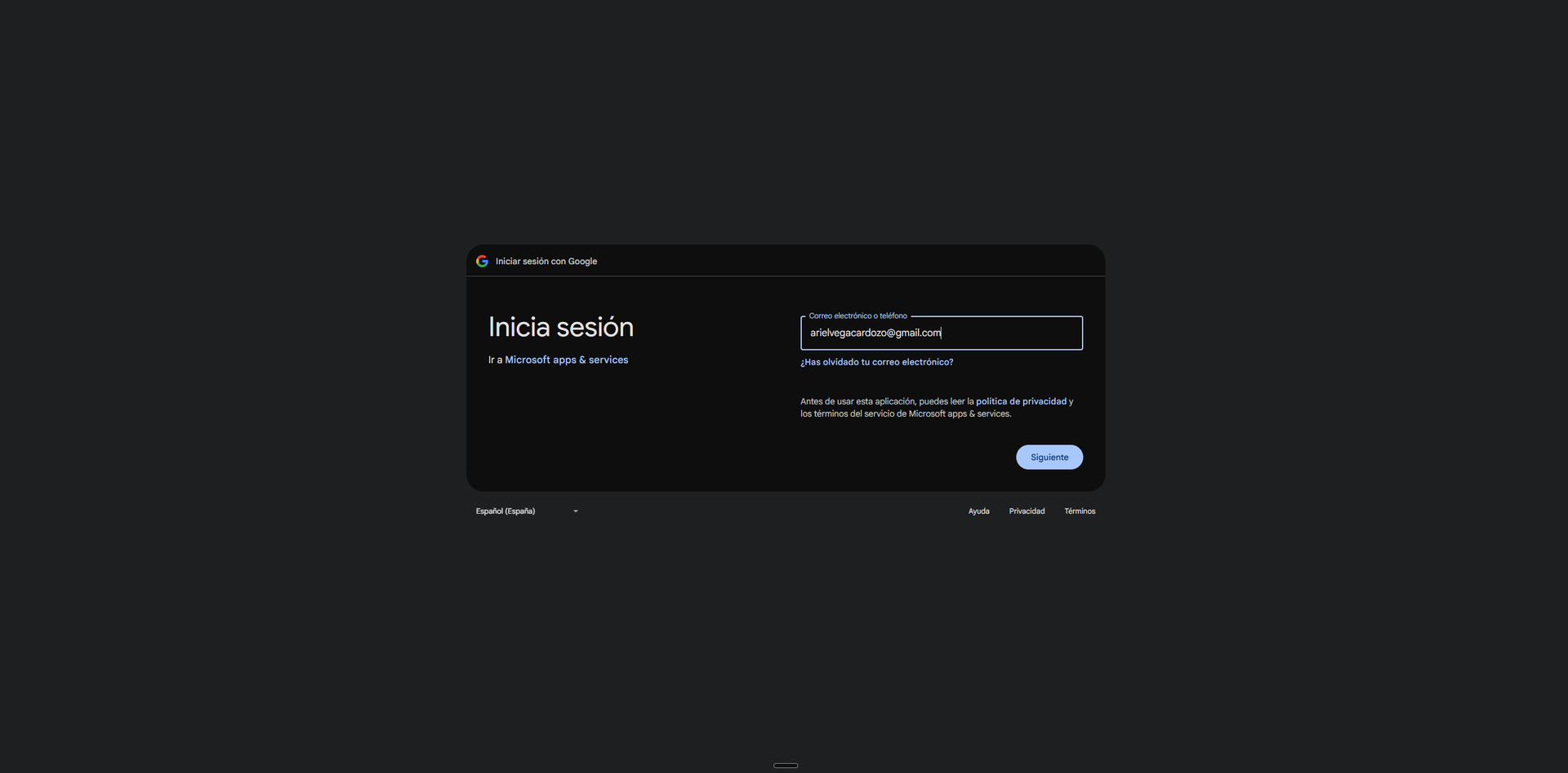Viewport: 1568px width, 773px height.
Task: Click the Siguiente button
Action: pyautogui.click(x=1049, y=457)
